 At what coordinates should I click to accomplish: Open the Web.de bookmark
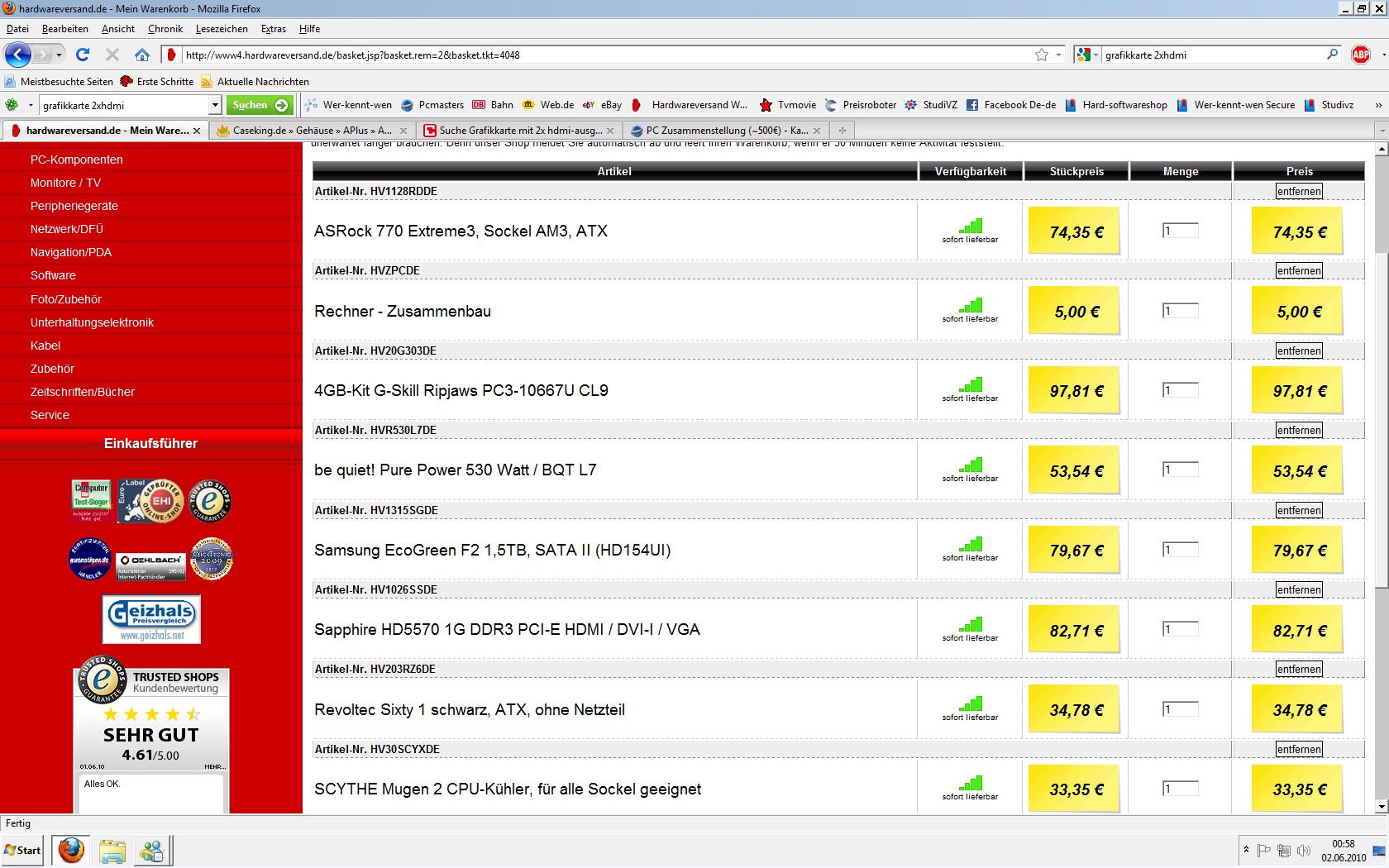(548, 105)
